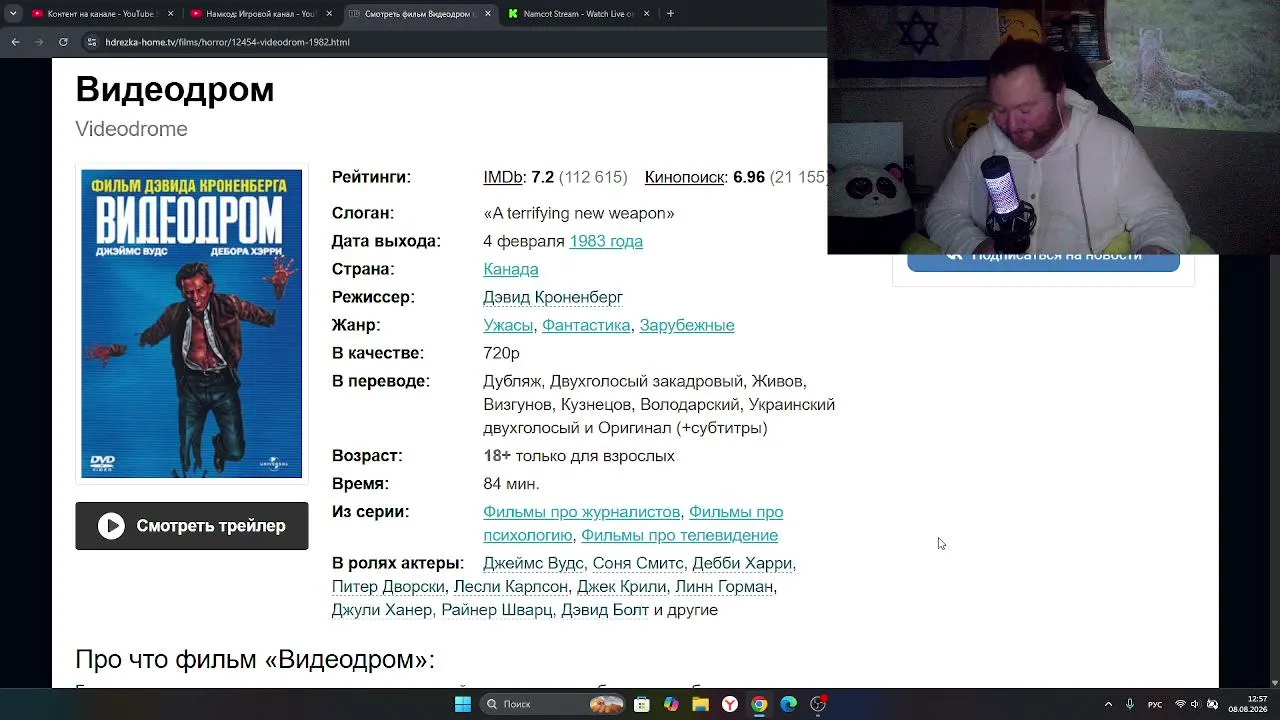Viewport: 1280px width, 720px height.
Task: View site information icon in address bar
Action: pyautogui.click(x=92, y=42)
